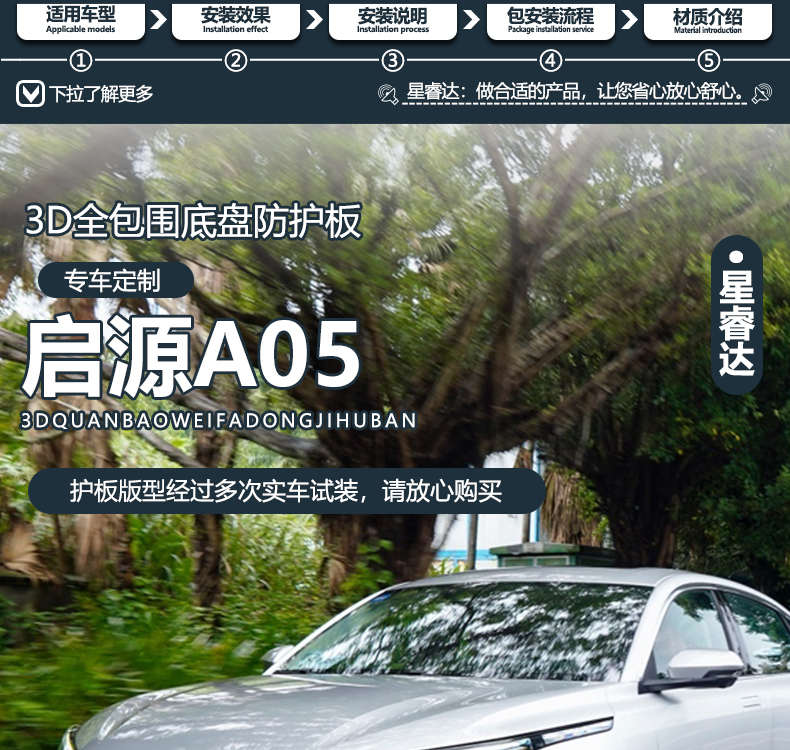The width and height of the screenshot is (790, 750).
Task: Click the 专车定制 pill label
Action: (116, 280)
